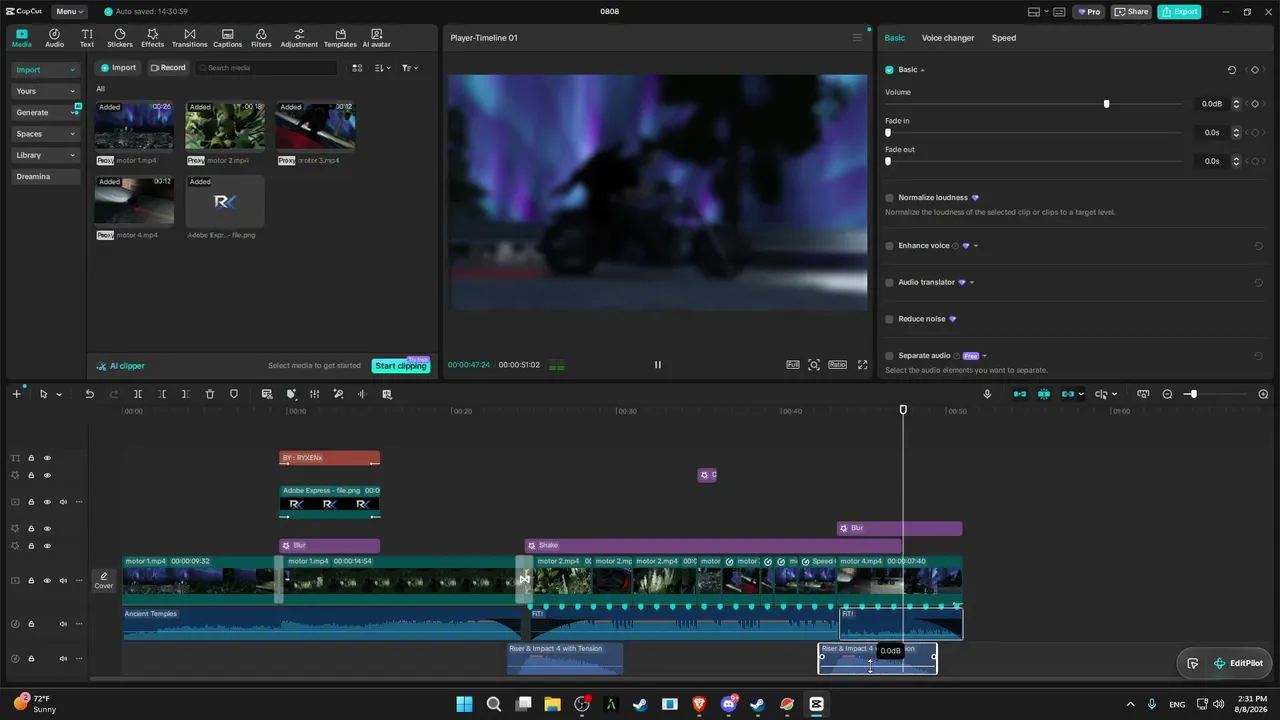
Task: Click the Windows Start button
Action: pos(464,704)
